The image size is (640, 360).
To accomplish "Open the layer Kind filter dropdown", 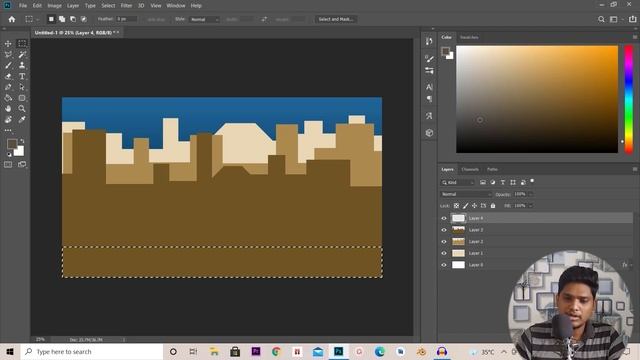I will [458, 182].
